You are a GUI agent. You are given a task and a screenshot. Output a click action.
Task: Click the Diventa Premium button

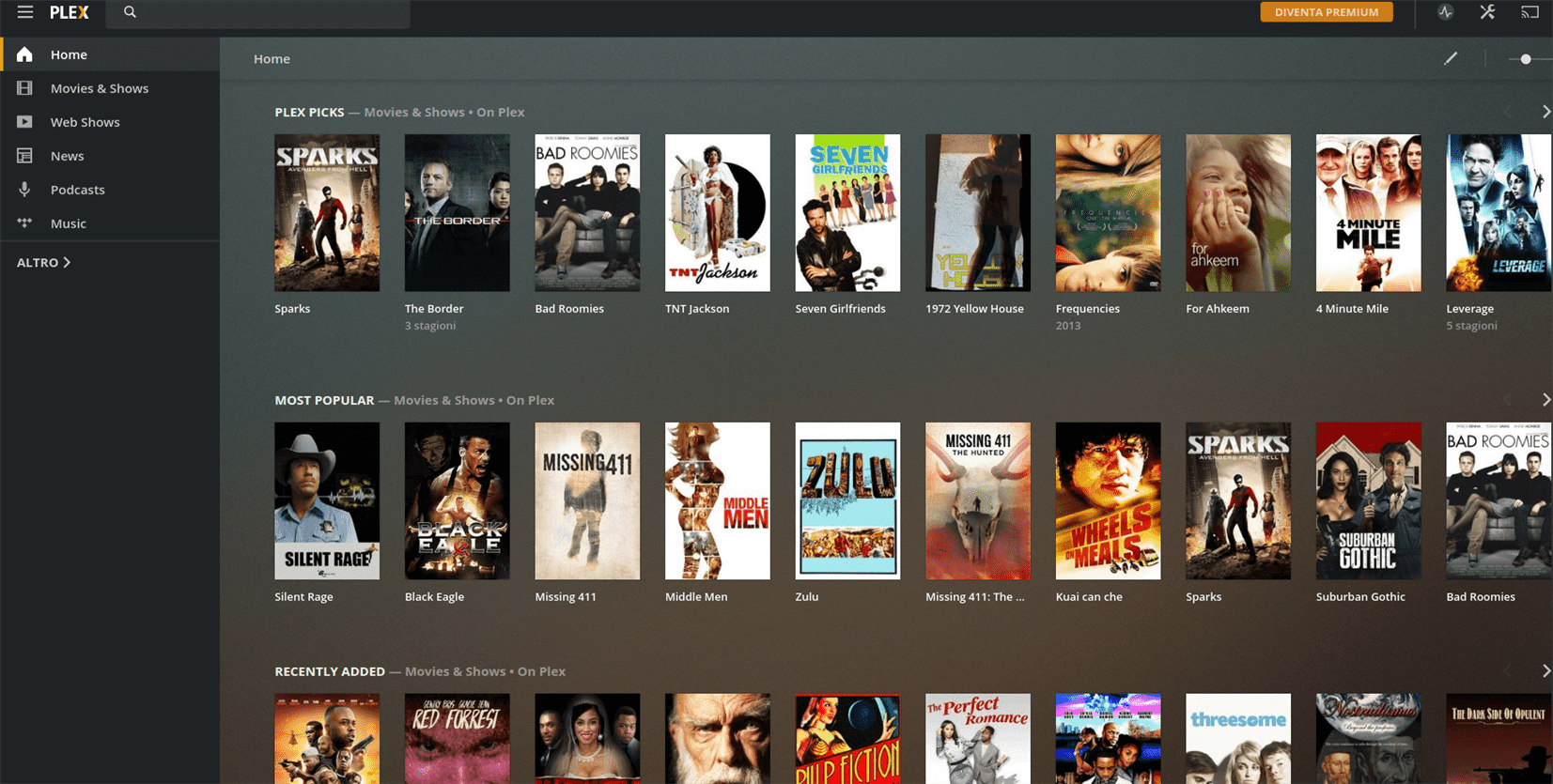click(1326, 12)
